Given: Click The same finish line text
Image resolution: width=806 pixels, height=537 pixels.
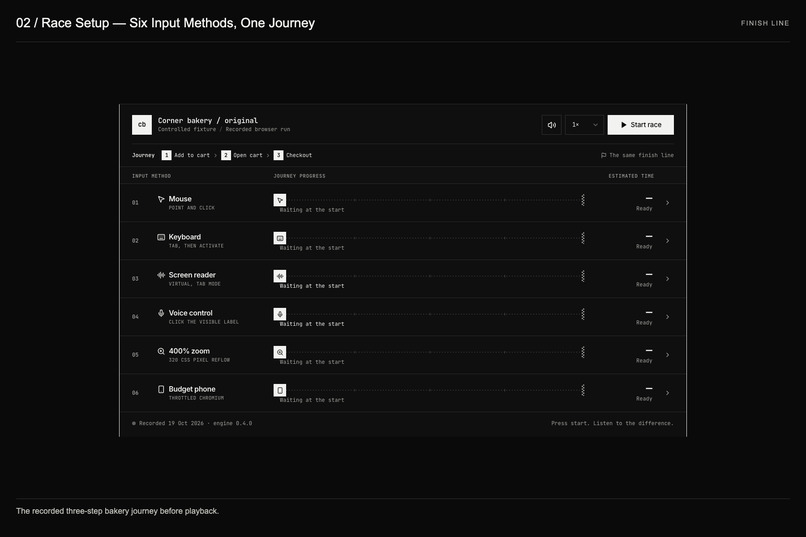Looking at the screenshot, I should [x=641, y=155].
